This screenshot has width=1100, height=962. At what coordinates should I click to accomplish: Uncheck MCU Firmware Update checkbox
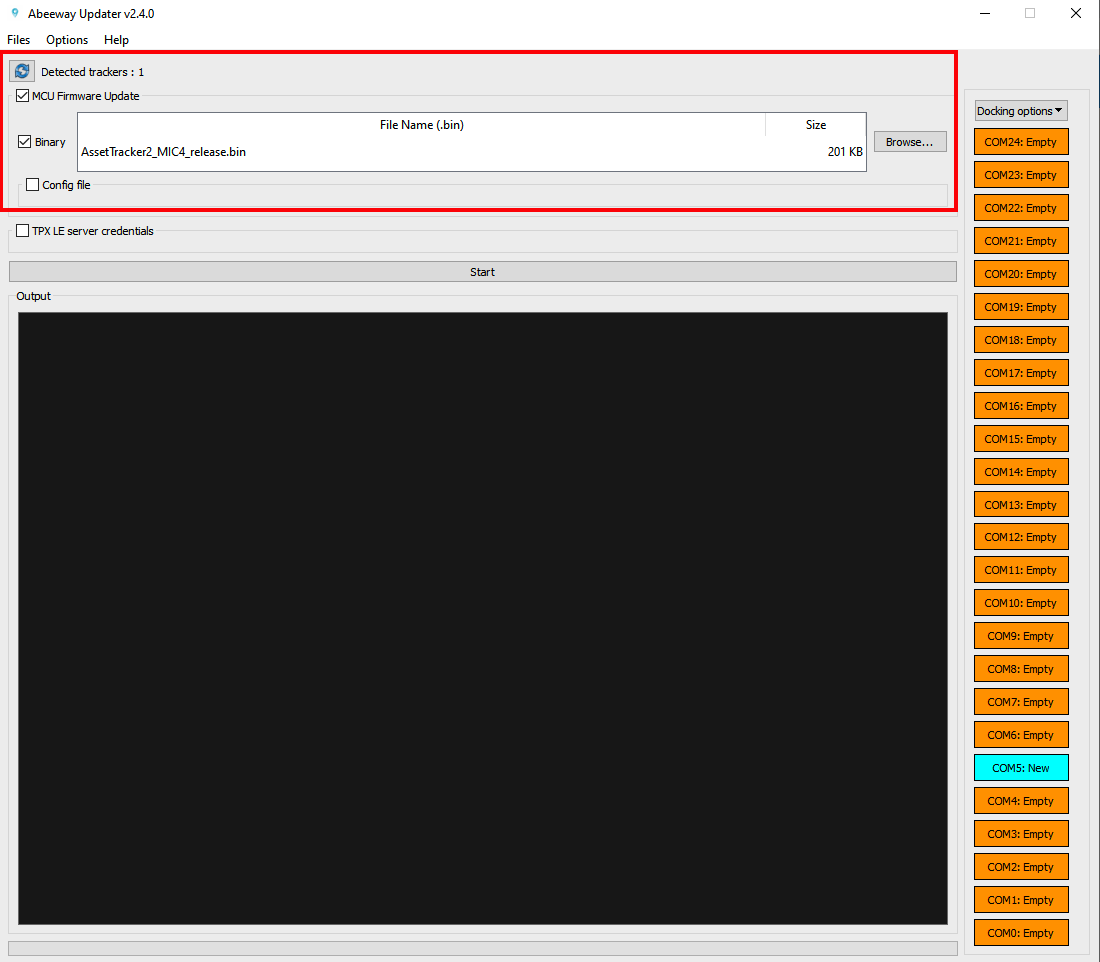point(22,96)
